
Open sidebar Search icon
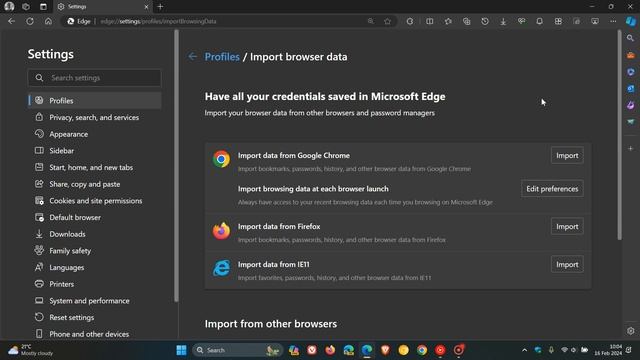click(631, 38)
